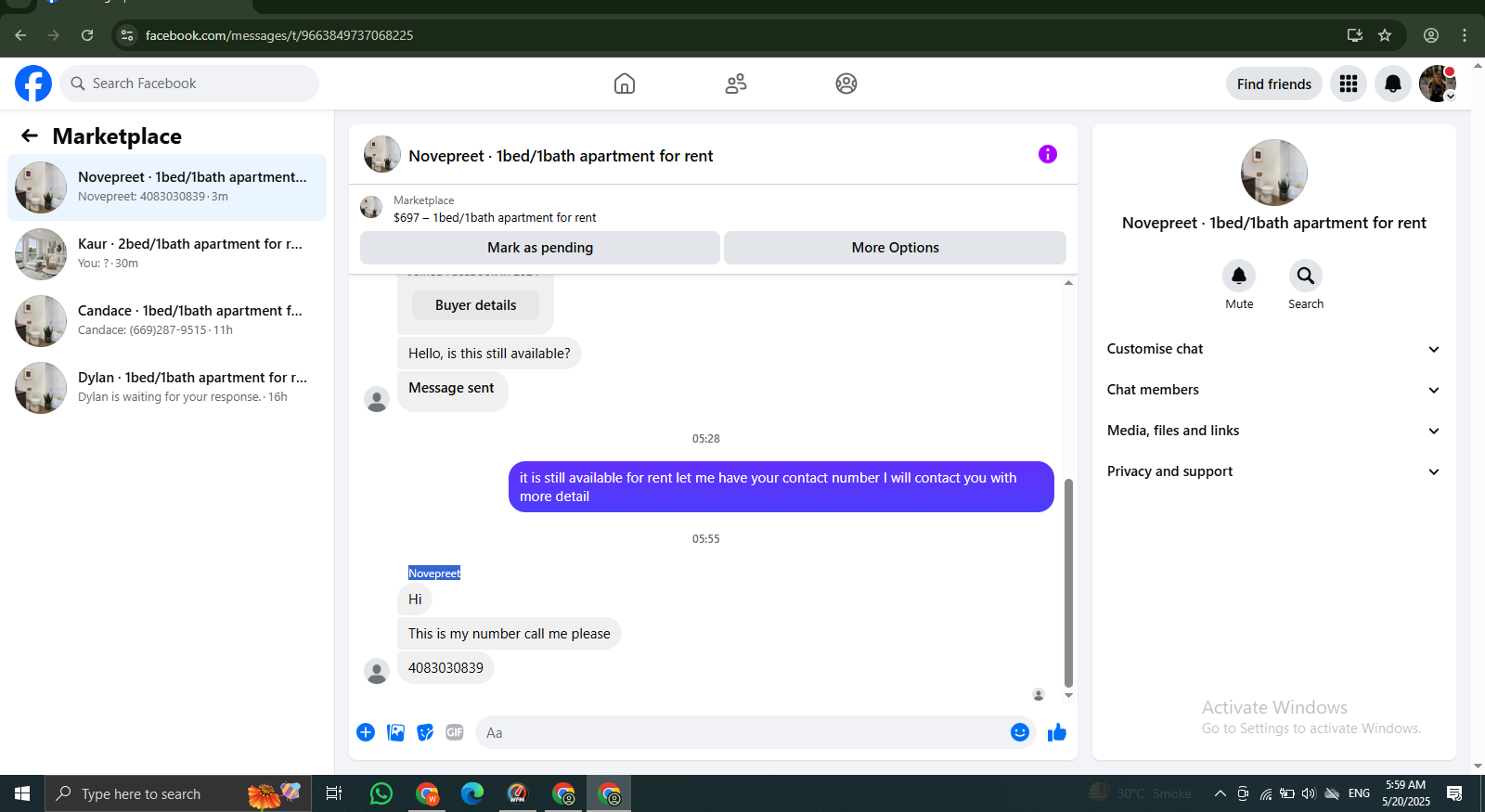
Task: Open the Novepreet conversation
Action: point(167,187)
